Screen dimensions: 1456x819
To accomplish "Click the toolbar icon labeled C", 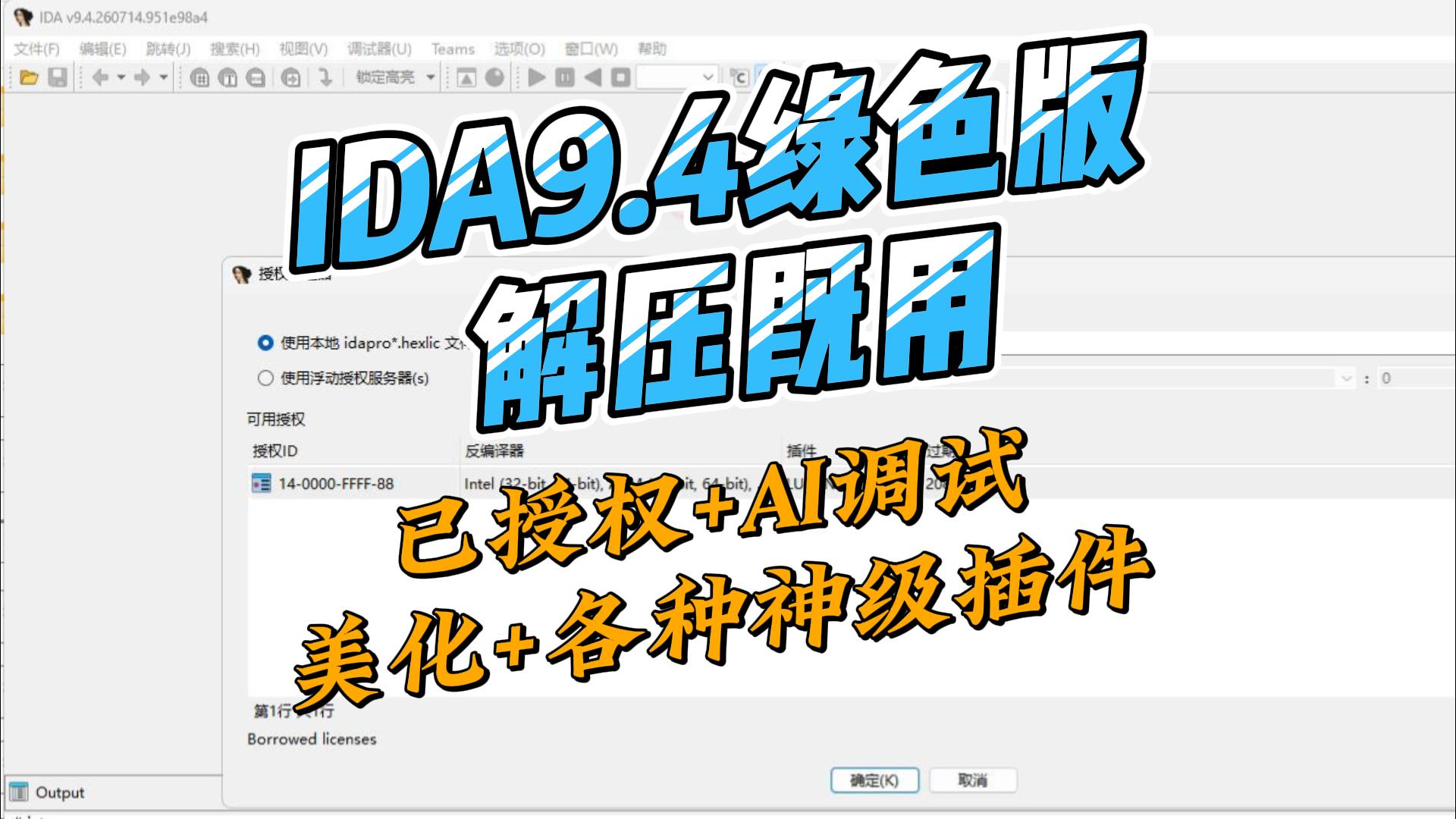I will click(739, 77).
